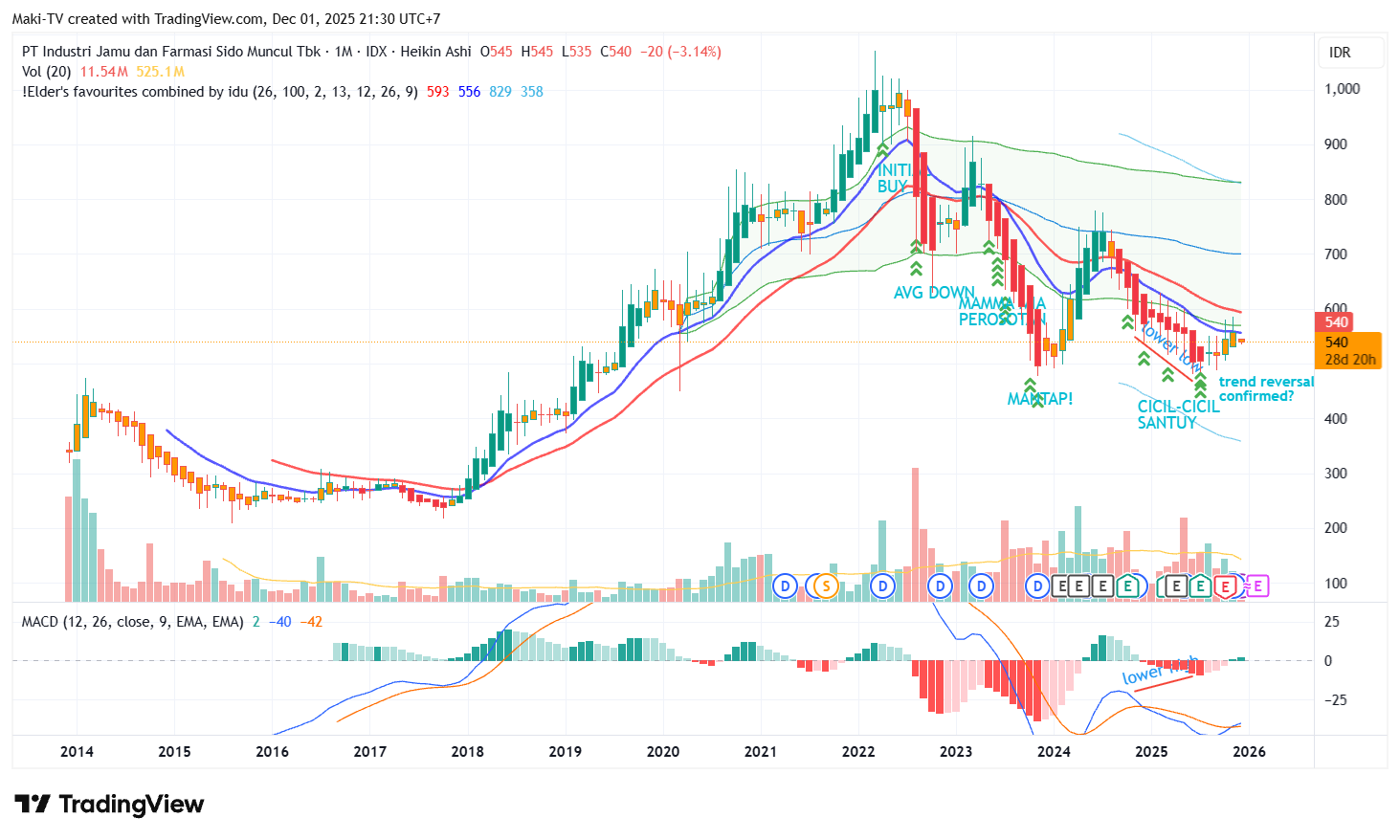Image resolution: width=1400 pixels, height=840 pixels.
Task: Click the 2017 label on the time axis
Action: point(369,752)
